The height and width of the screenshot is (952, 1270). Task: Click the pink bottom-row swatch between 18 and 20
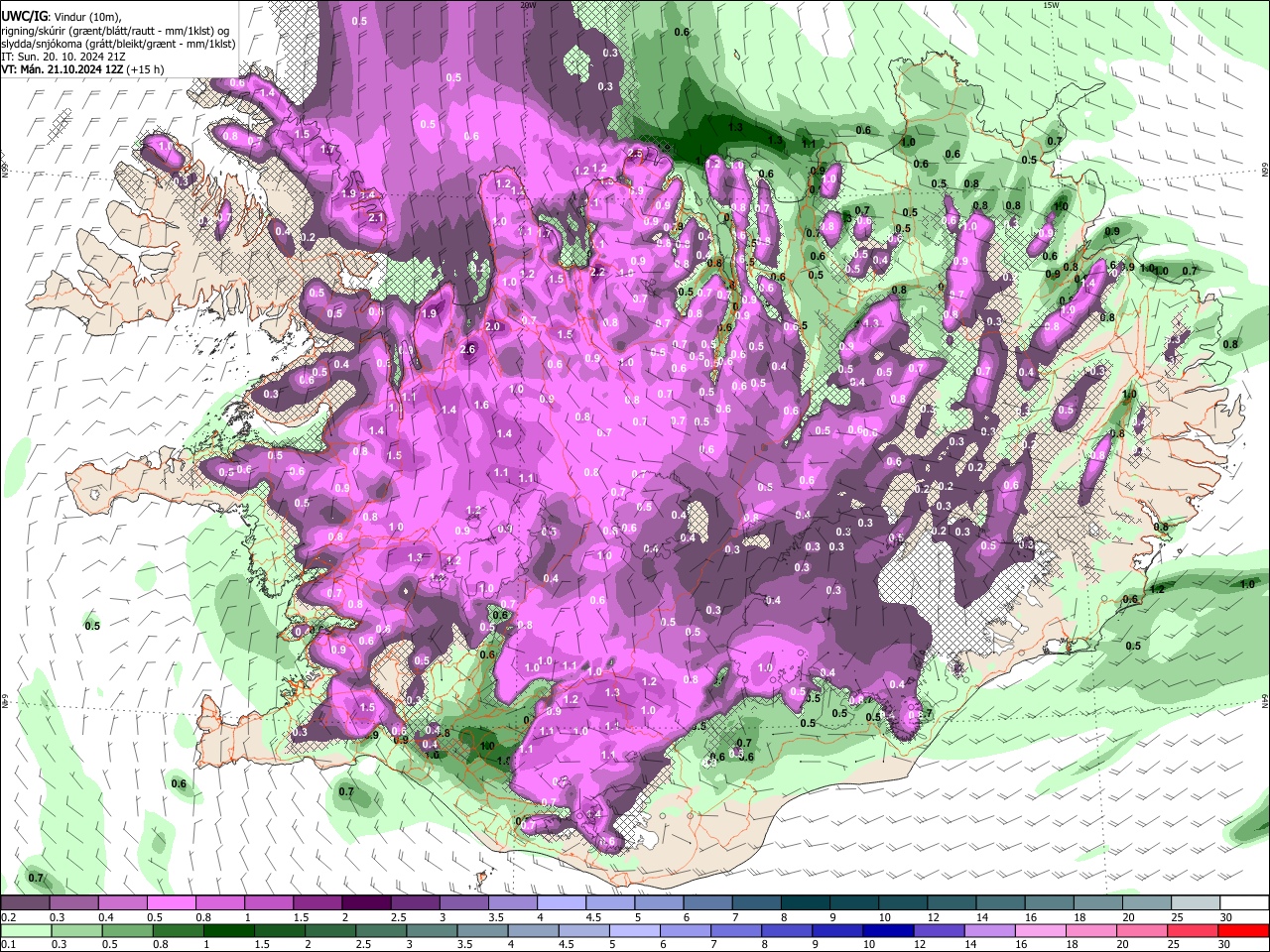(x=1091, y=930)
